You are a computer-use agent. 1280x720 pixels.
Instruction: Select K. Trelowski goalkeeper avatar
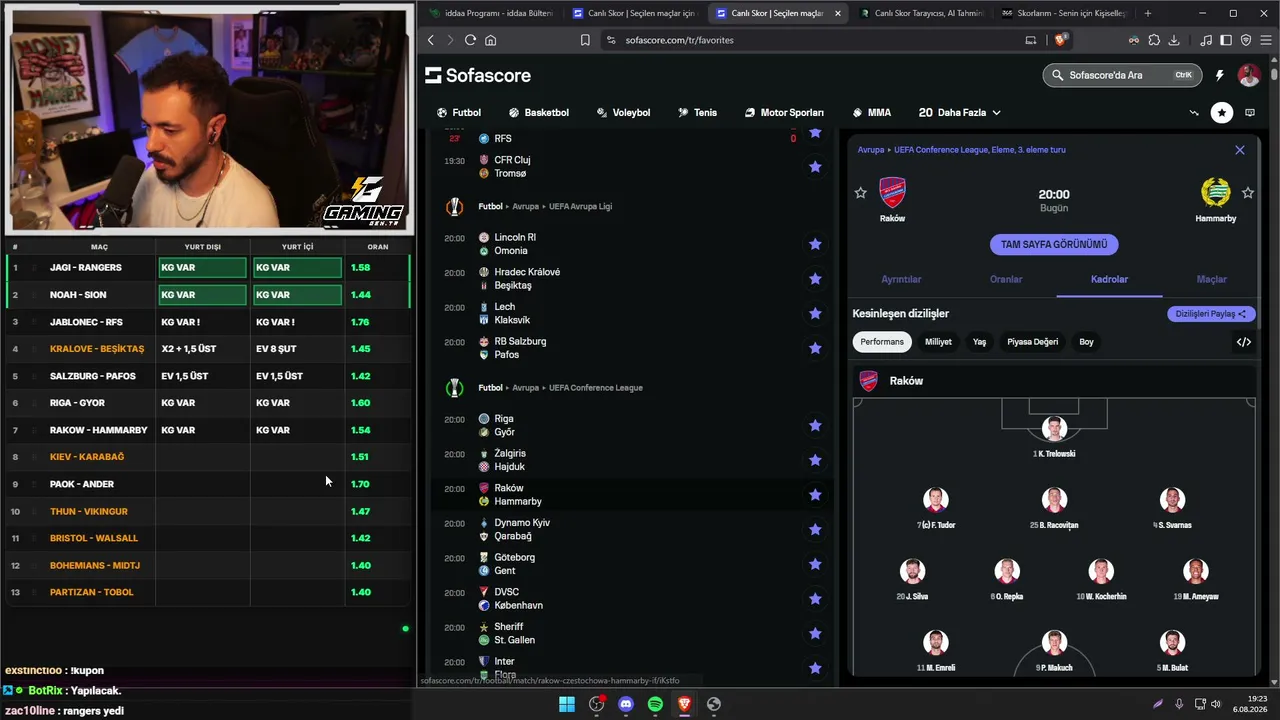[1054, 429]
